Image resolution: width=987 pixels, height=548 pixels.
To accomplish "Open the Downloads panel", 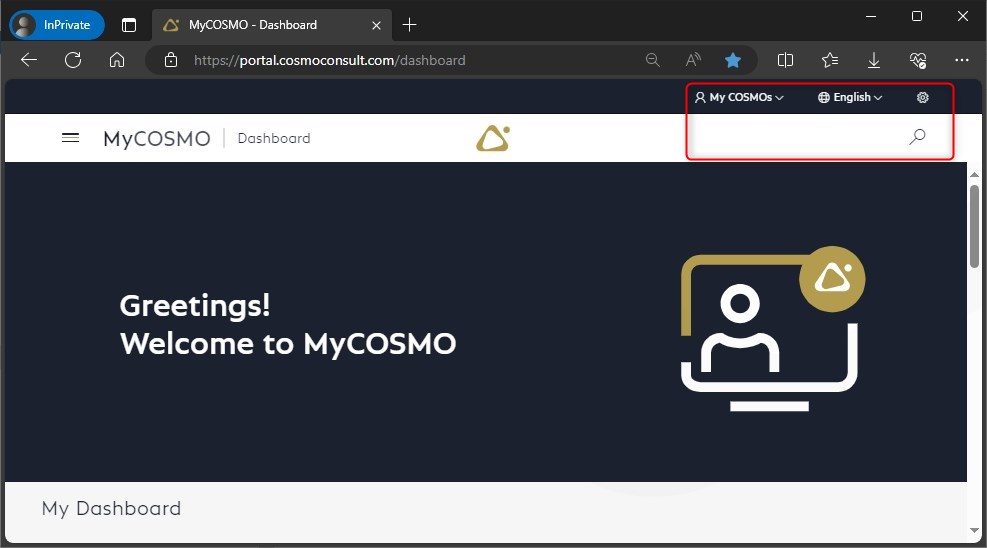I will click(x=874, y=60).
